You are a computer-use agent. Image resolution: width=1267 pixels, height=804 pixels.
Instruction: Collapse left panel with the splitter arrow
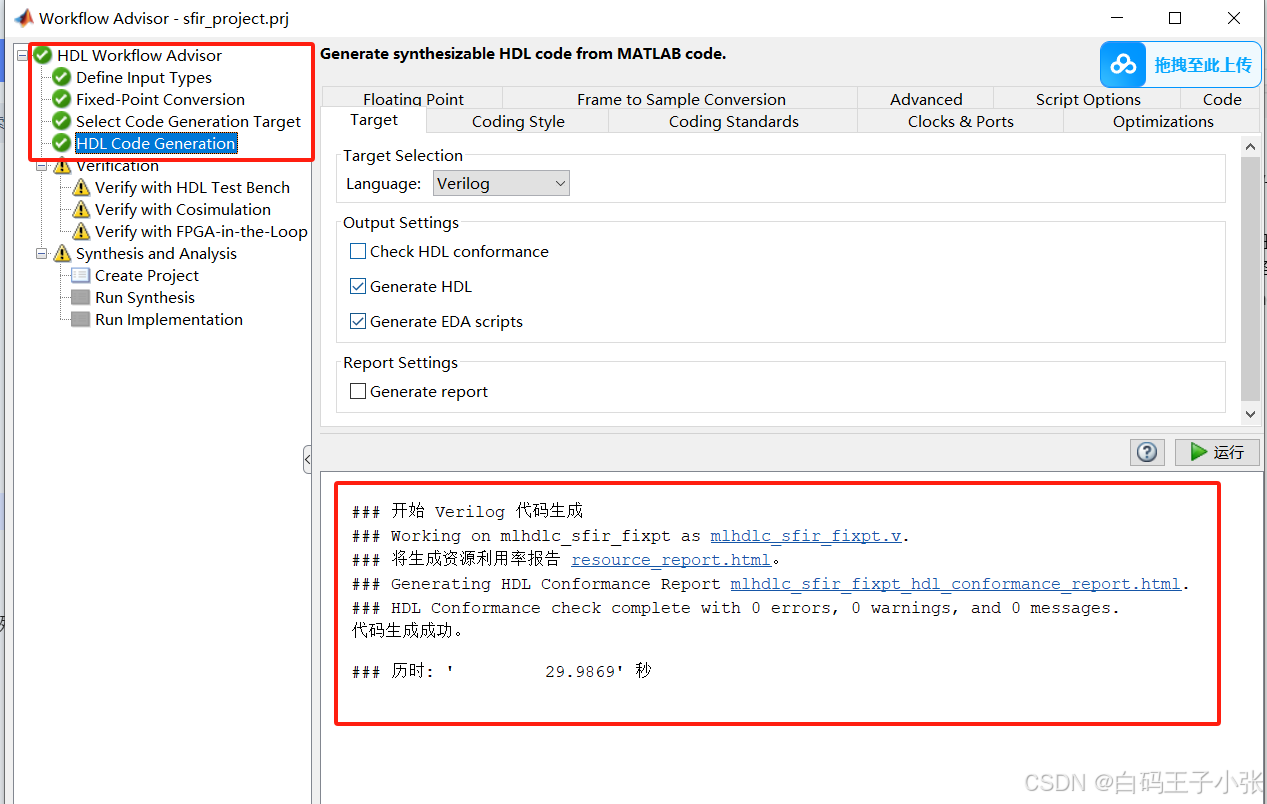[307, 459]
